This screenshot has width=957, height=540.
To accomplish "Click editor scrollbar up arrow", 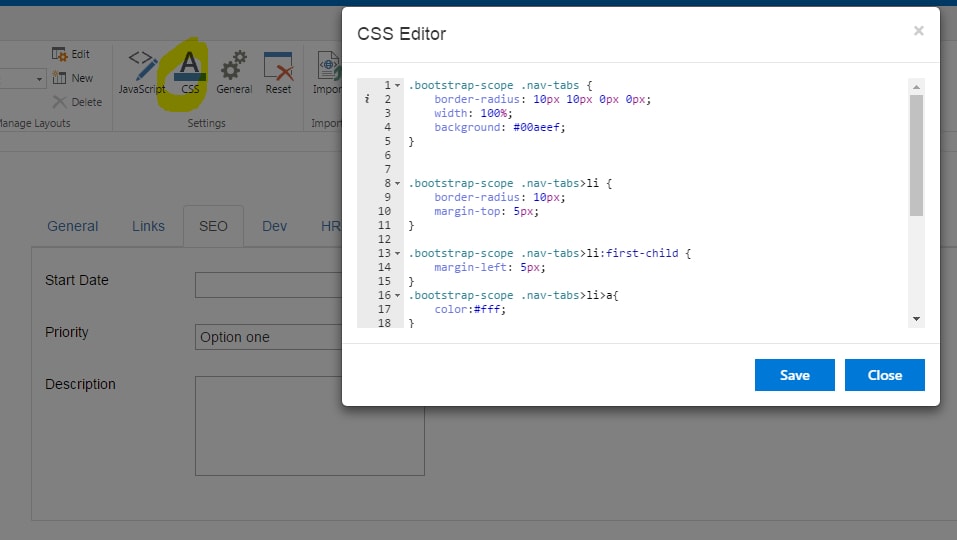I will point(916,87).
